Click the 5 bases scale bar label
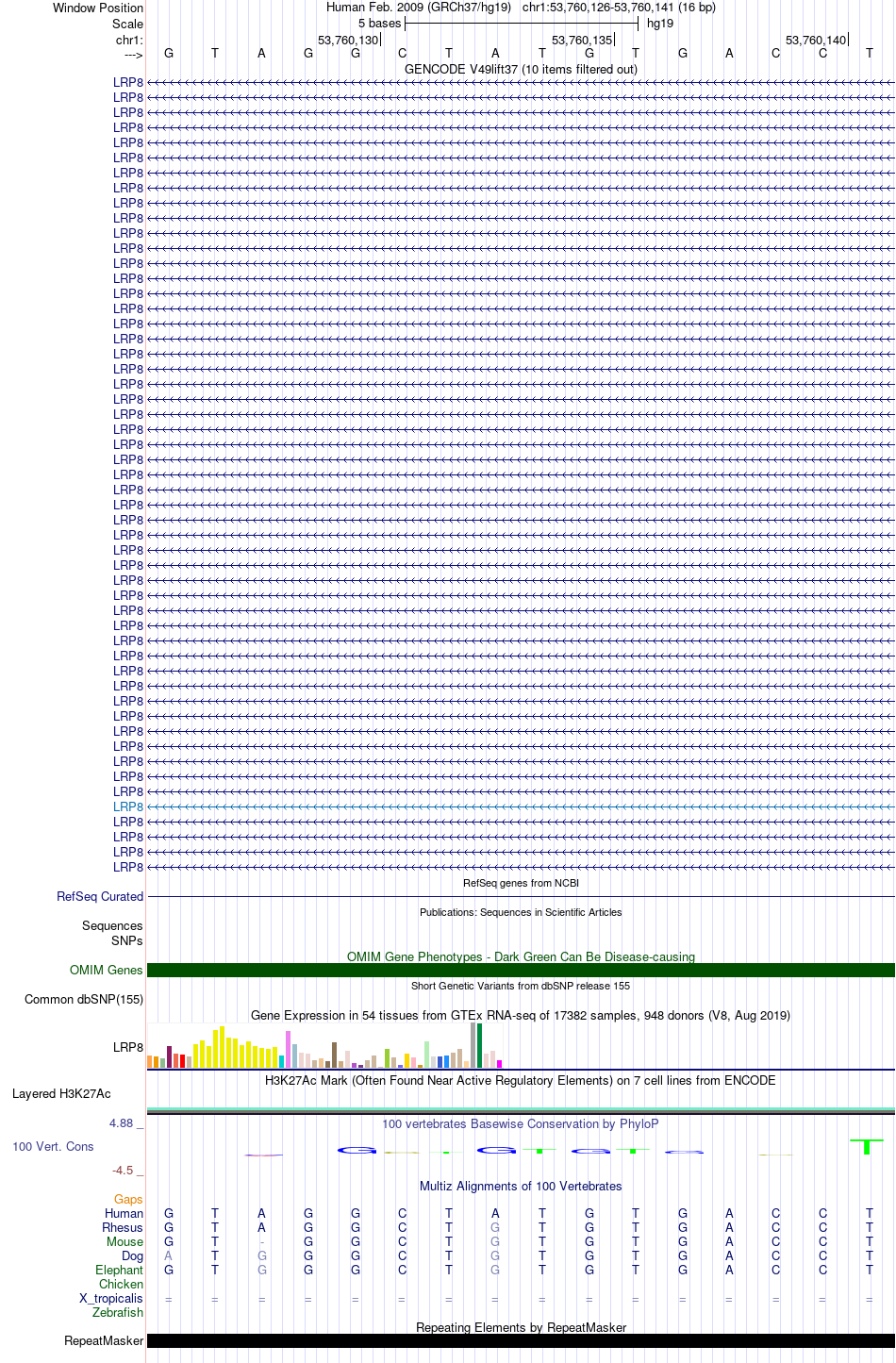Image resolution: width=896 pixels, height=1363 pixels. (379, 24)
